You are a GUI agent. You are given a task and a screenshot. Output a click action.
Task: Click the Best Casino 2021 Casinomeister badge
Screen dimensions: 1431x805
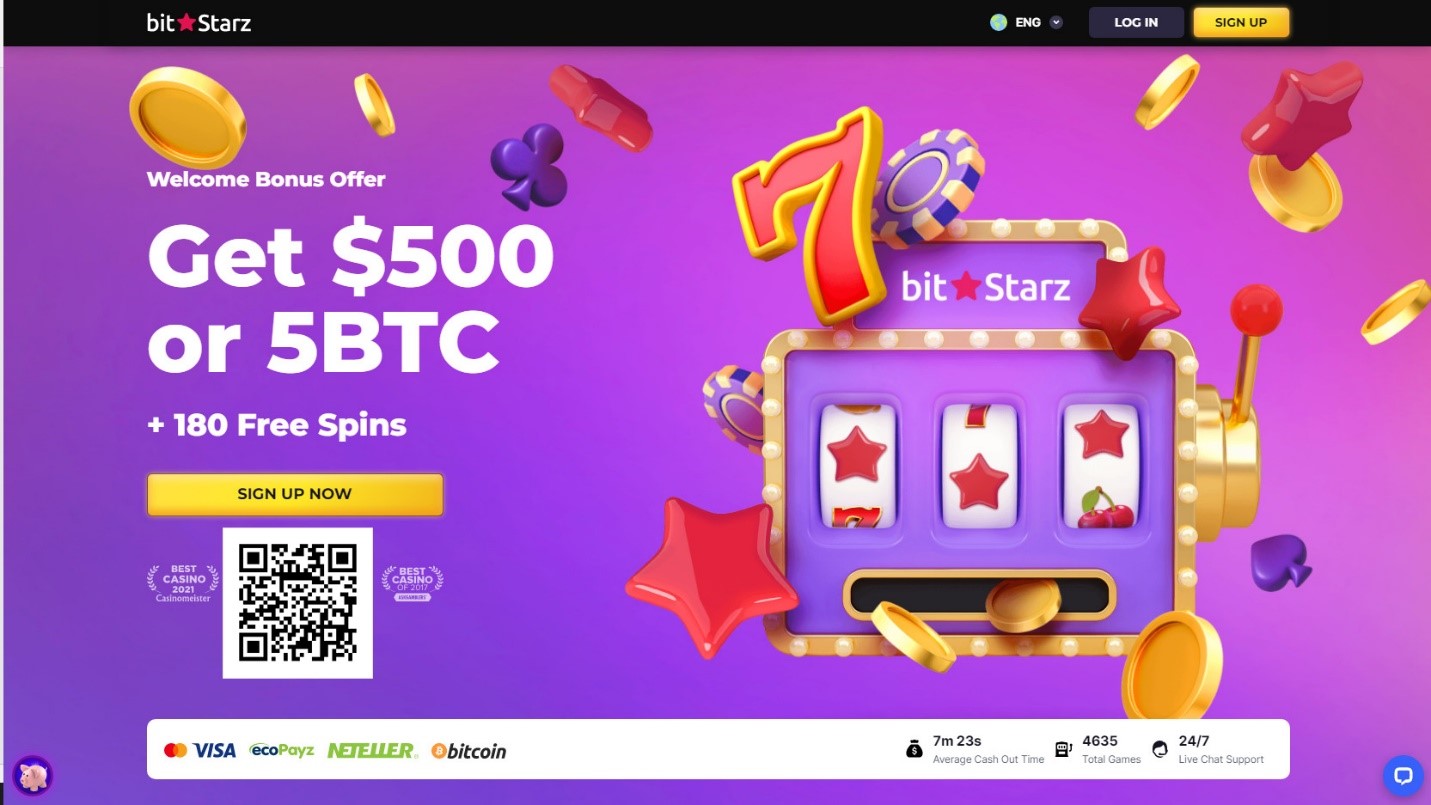pyautogui.click(x=183, y=583)
